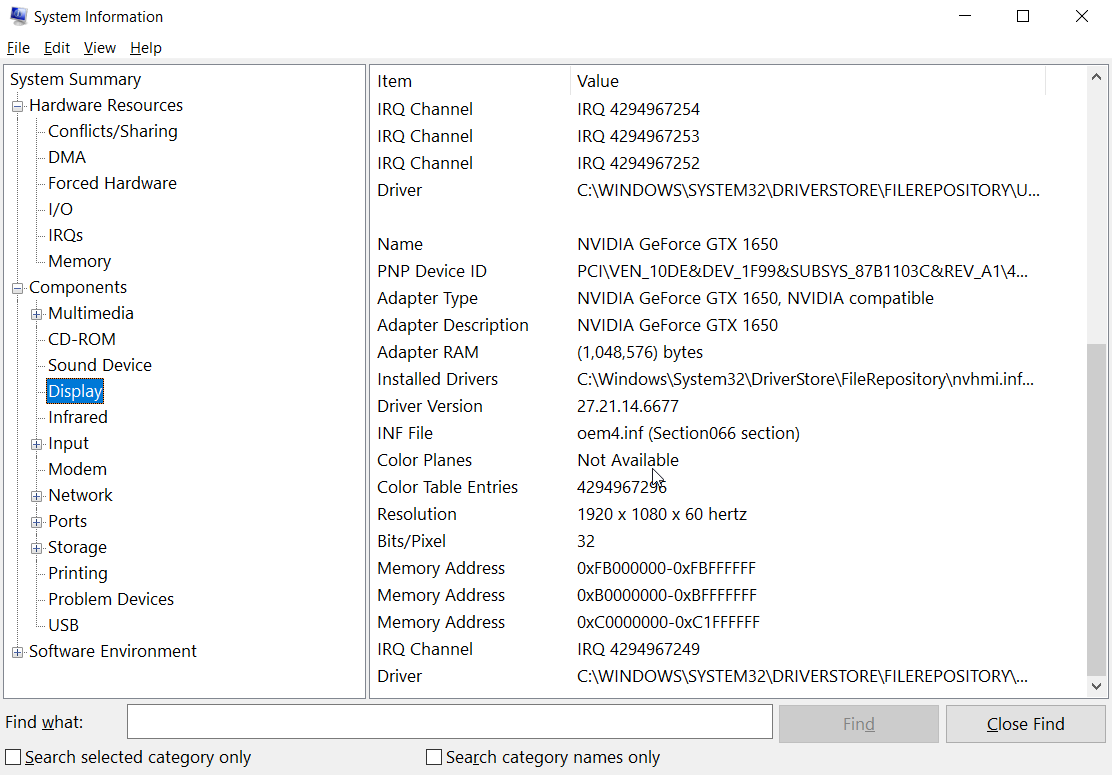Collapse the Components tree node
1112x775 pixels.
pyautogui.click(x=17, y=288)
